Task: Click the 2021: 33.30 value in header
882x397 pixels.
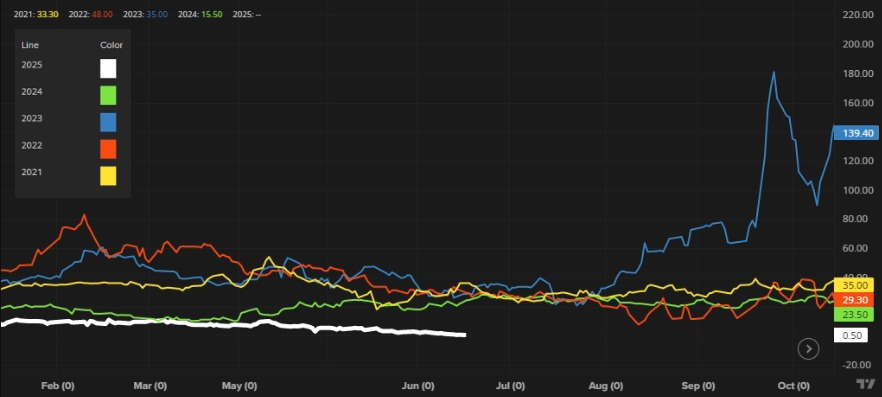Action: (37, 14)
